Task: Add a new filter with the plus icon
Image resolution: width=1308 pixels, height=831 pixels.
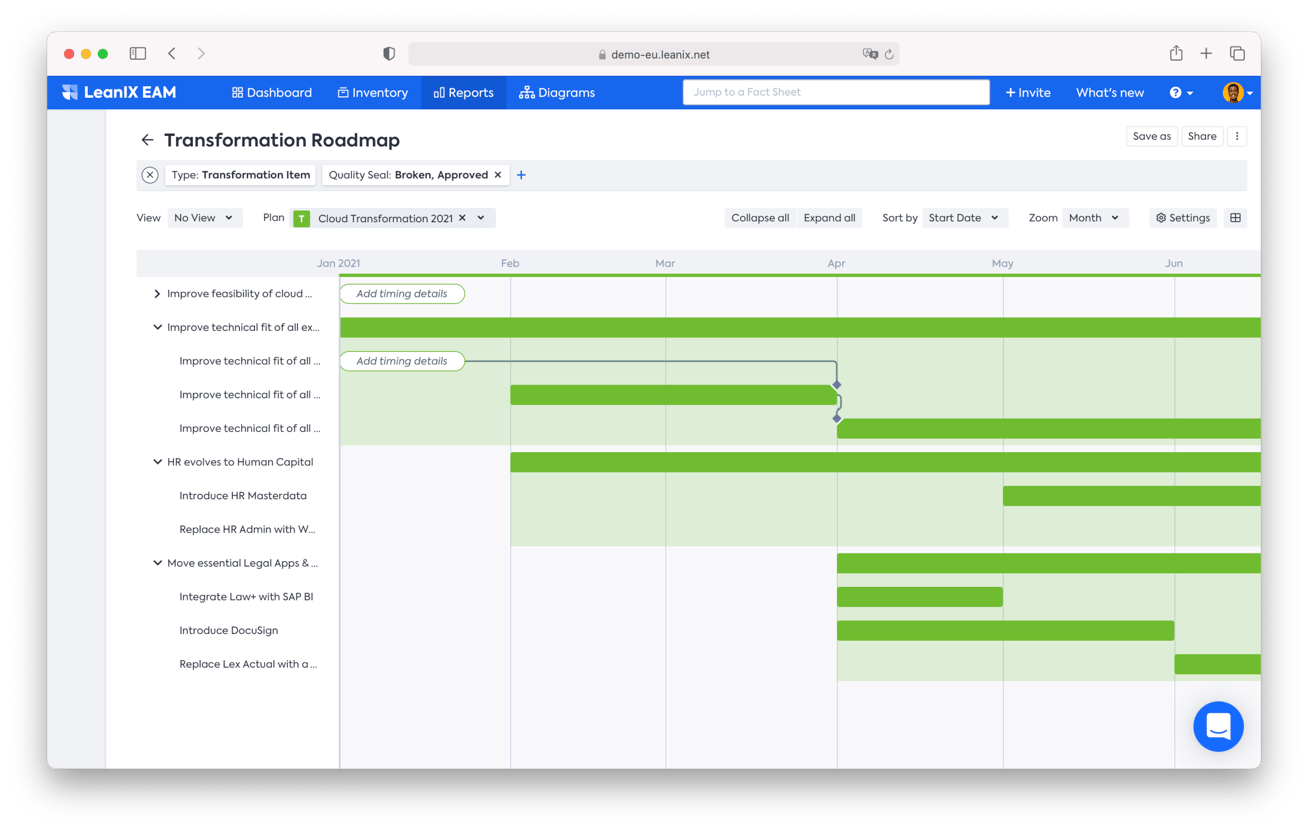Action: point(521,175)
